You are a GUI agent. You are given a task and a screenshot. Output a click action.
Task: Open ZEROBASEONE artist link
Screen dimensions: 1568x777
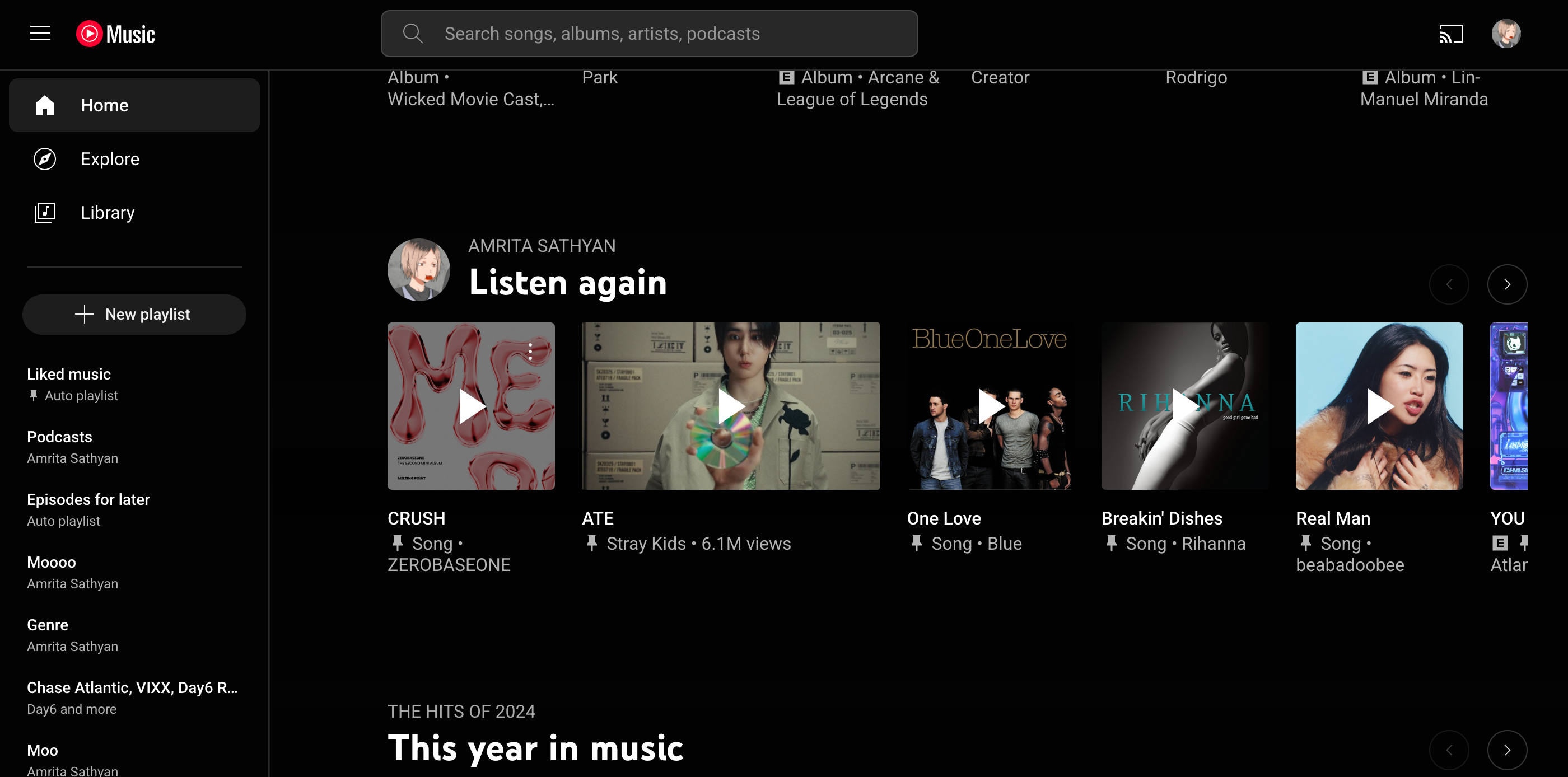449,565
